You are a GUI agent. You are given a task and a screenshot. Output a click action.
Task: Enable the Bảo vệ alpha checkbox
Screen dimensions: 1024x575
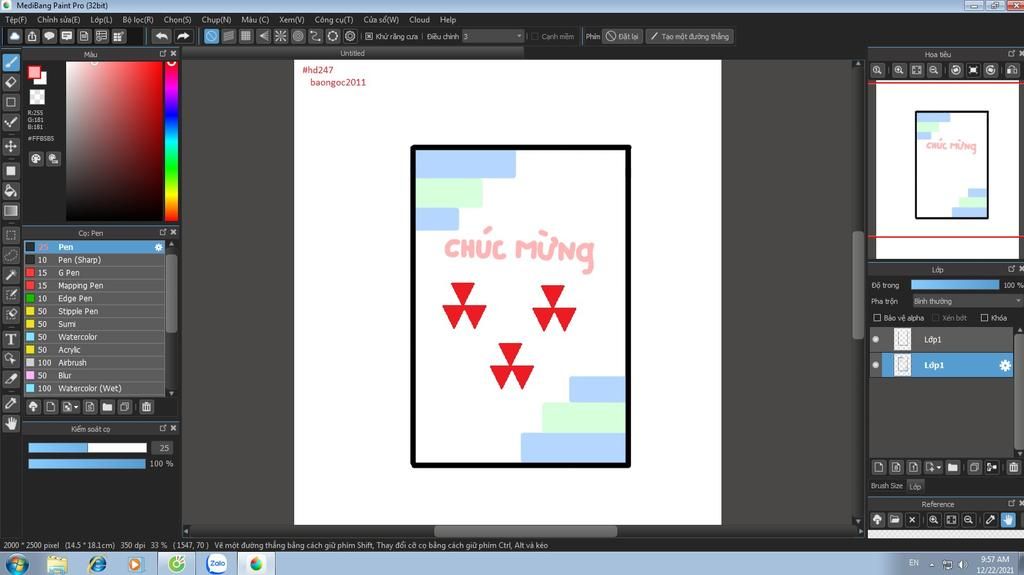click(877, 318)
